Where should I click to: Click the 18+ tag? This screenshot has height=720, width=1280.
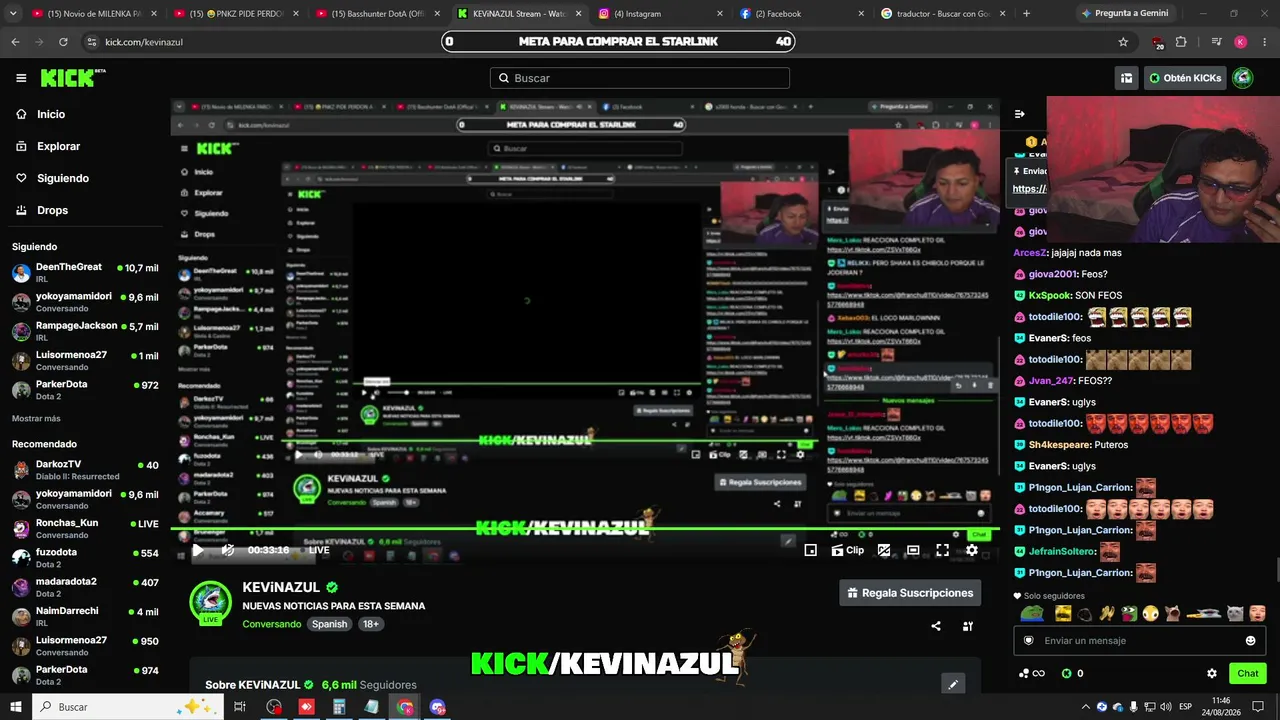tap(370, 624)
